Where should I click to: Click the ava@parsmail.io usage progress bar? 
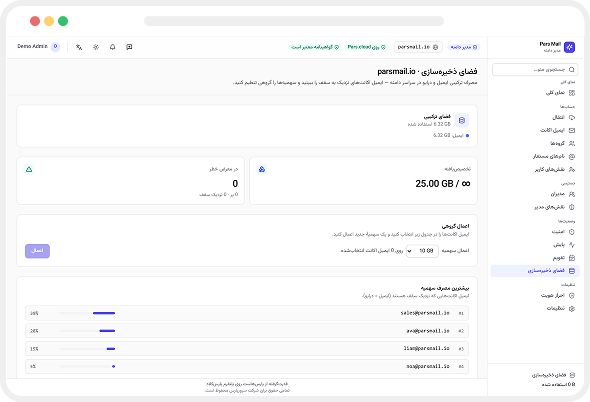(87, 331)
